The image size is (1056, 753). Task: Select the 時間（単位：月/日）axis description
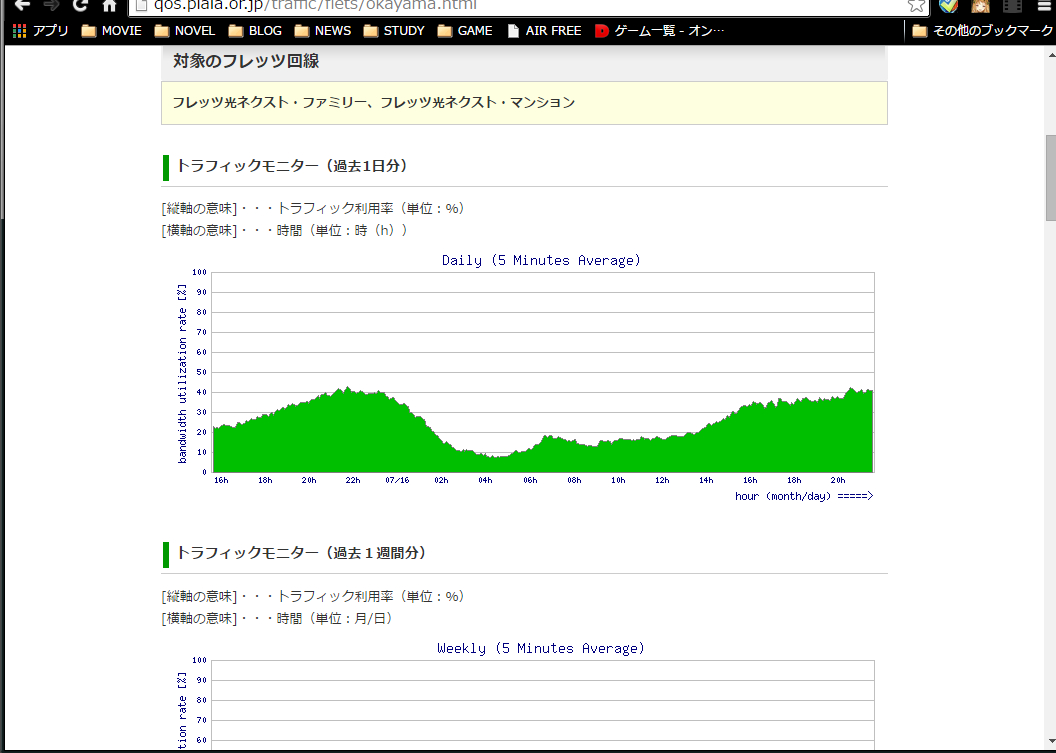coord(277,619)
